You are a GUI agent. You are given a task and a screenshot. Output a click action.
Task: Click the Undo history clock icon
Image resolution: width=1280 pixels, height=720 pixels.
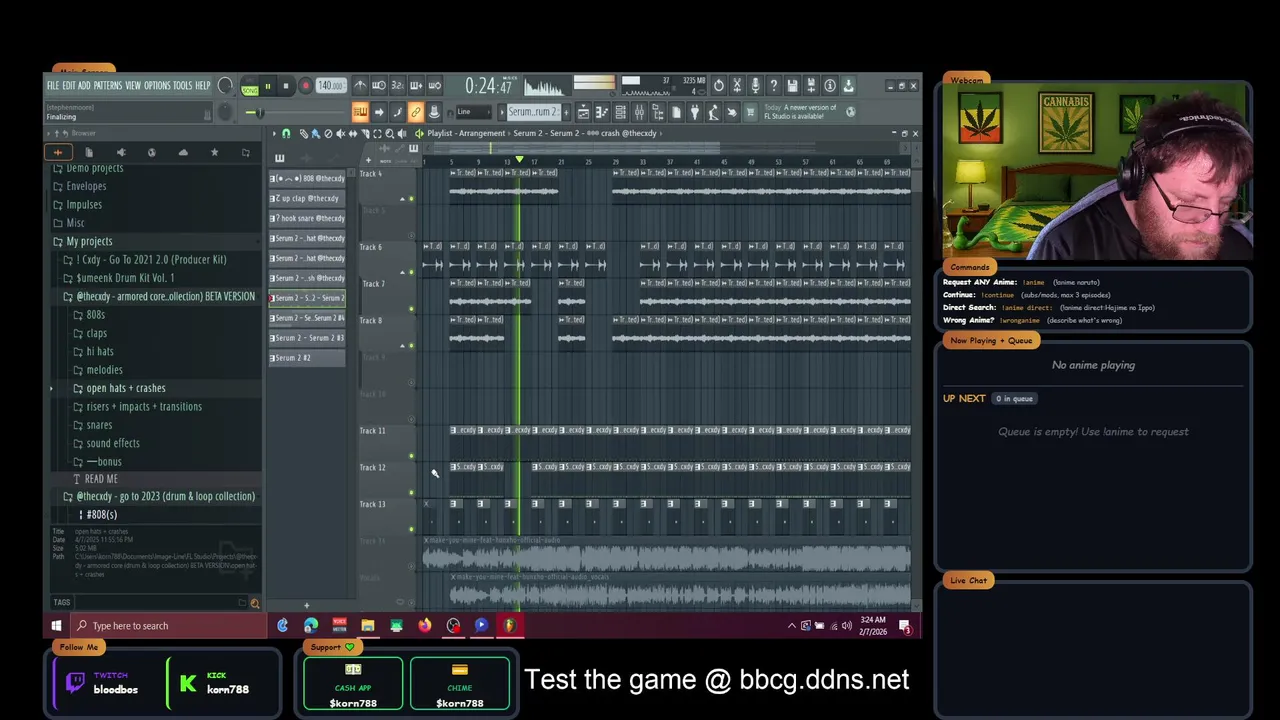719,85
